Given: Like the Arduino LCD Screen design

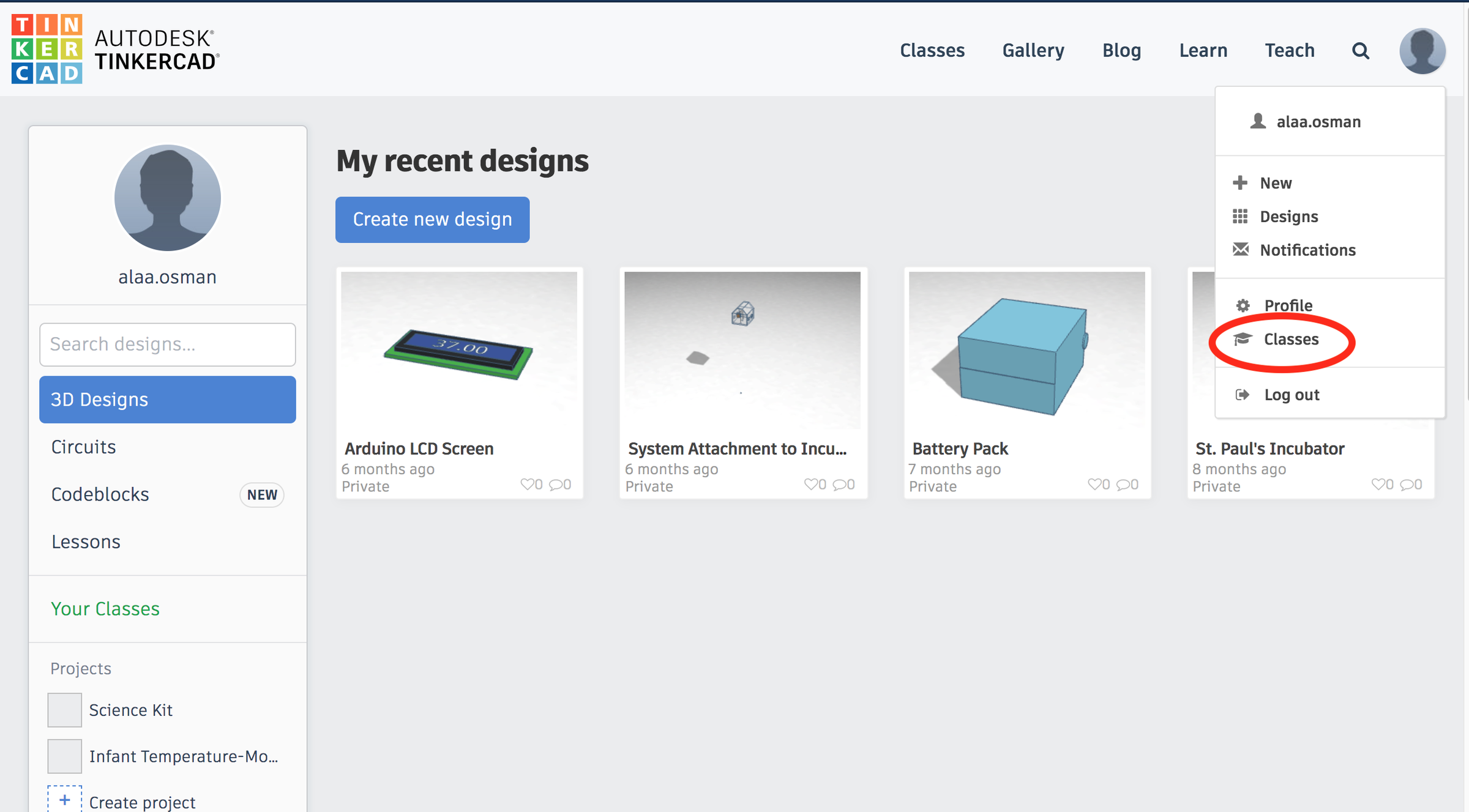Looking at the screenshot, I should pyautogui.click(x=529, y=484).
